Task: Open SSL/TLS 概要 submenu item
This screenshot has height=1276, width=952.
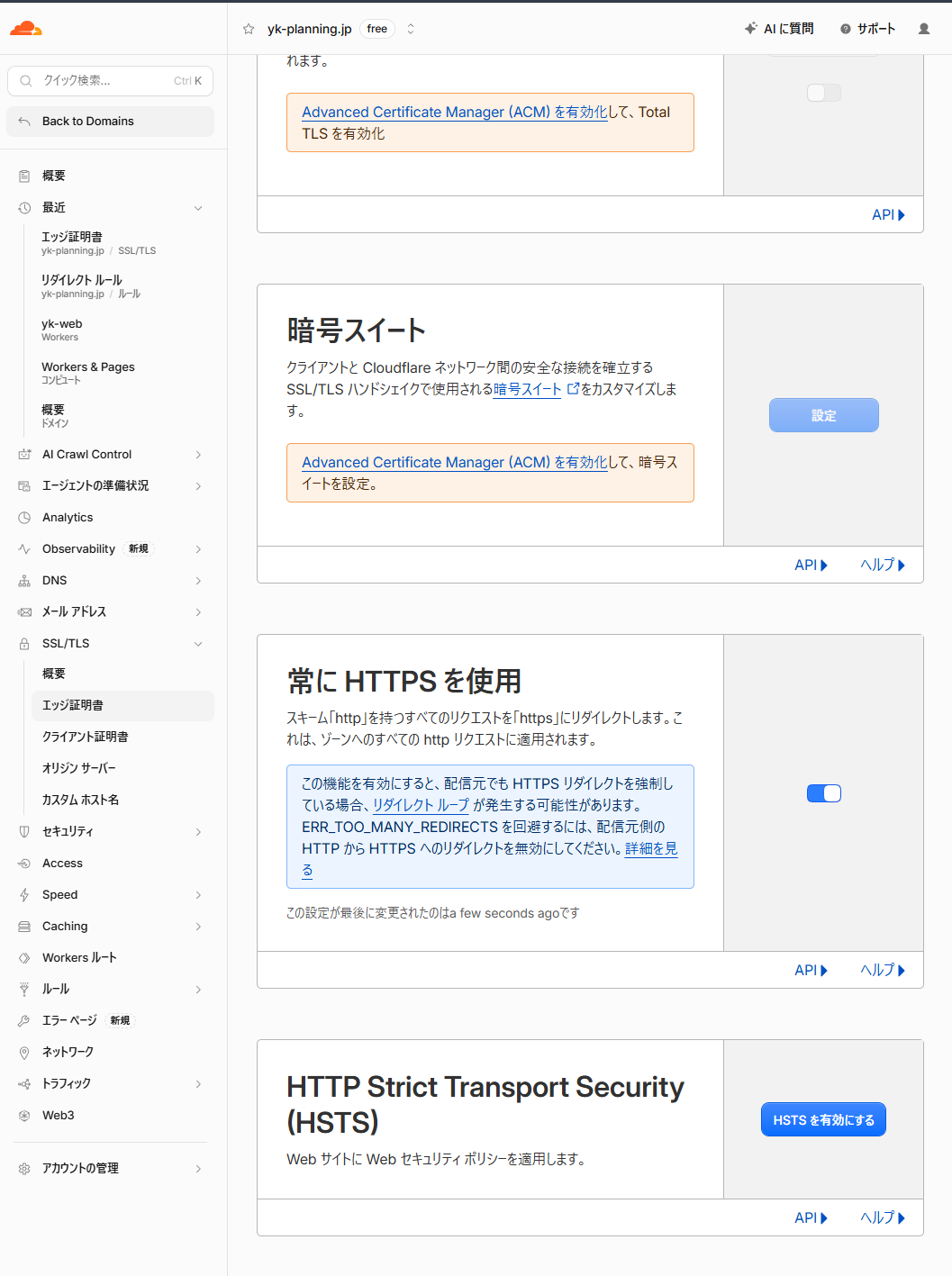Action: click(x=122, y=674)
